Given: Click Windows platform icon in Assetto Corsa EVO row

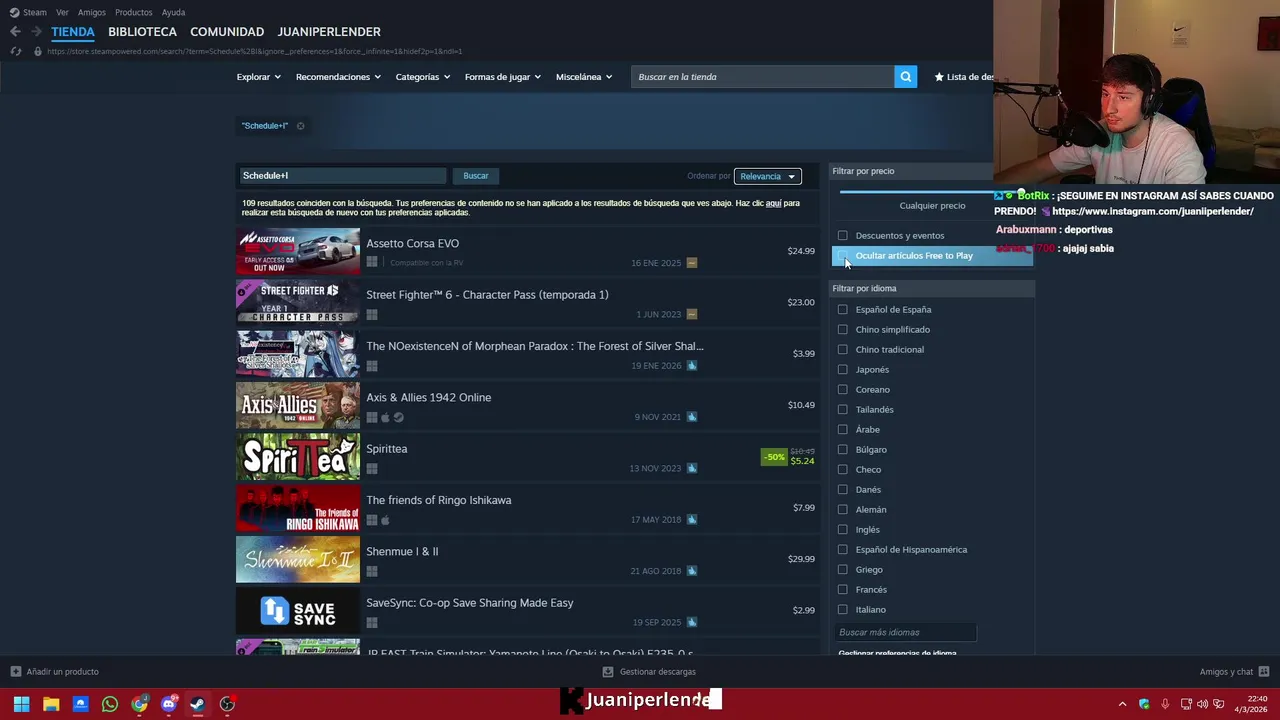Looking at the screenshot, I should 372,263.
